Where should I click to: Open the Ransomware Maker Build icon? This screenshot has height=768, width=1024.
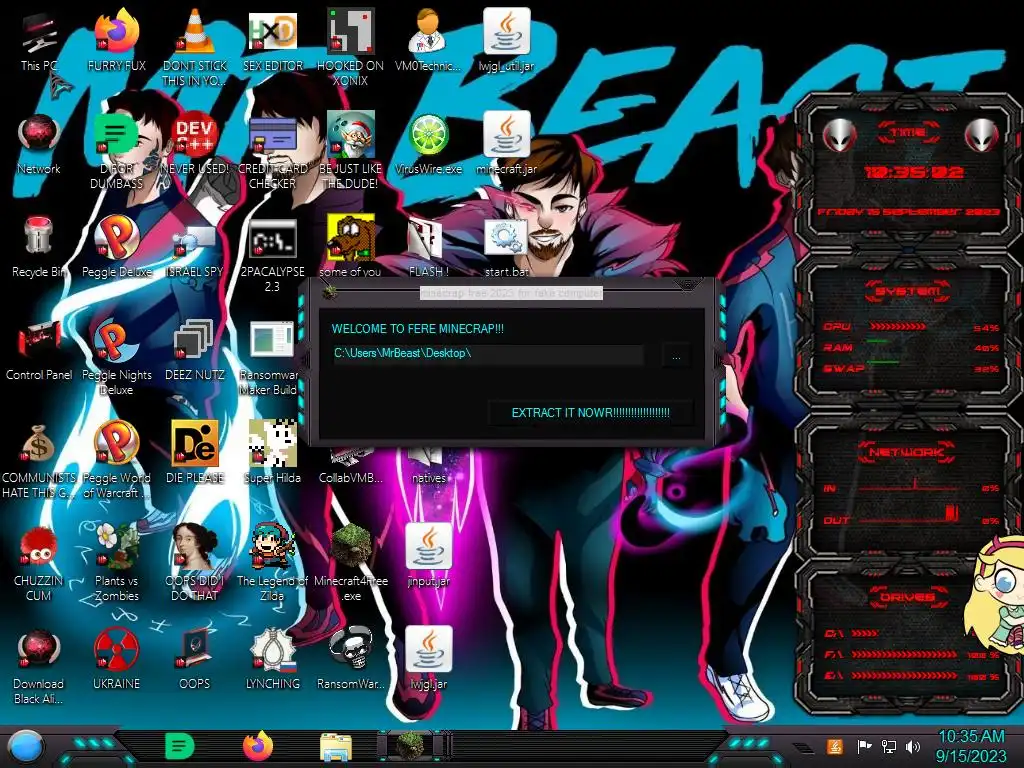pos(272,341)
